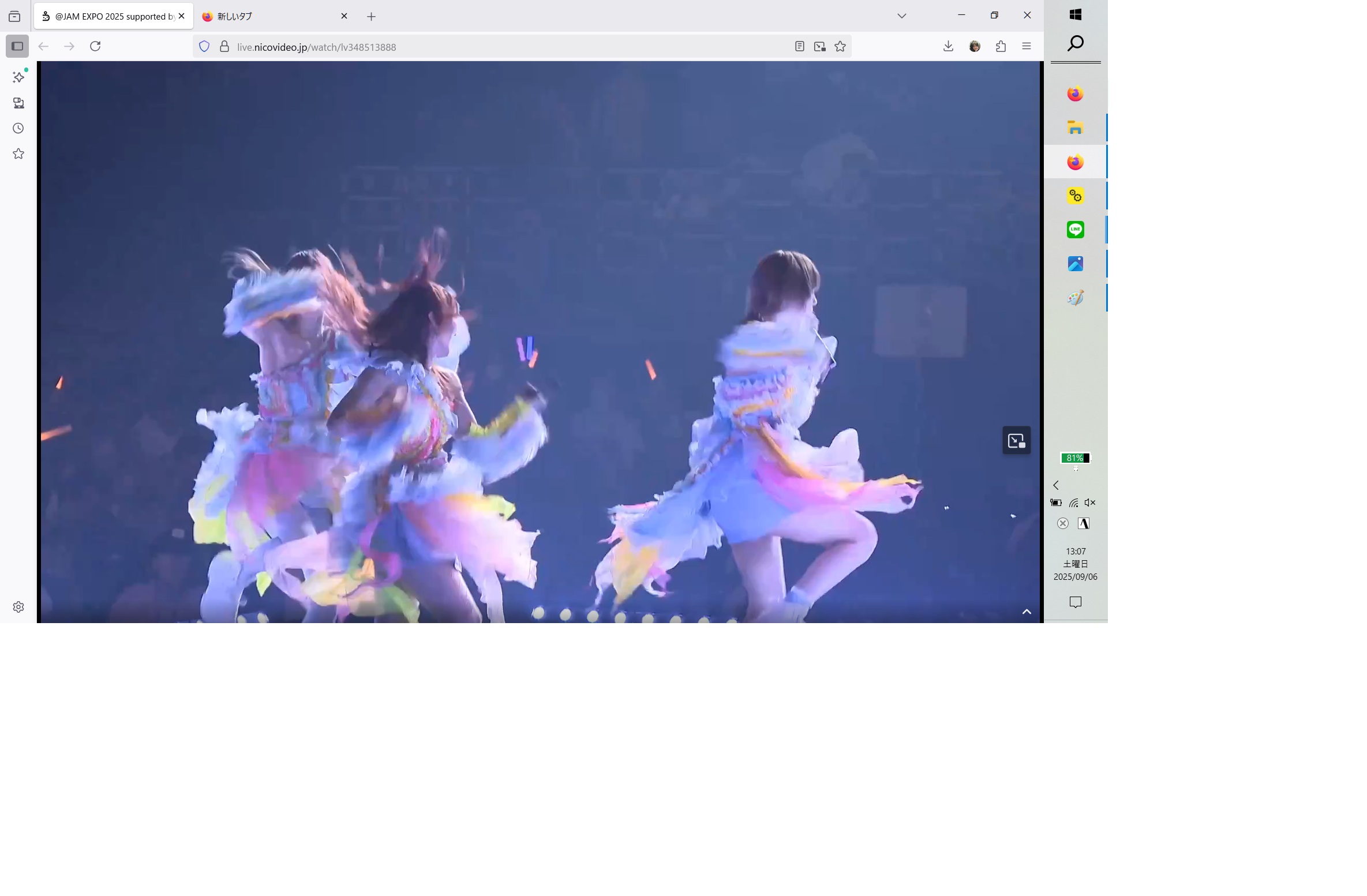Toggle reader view in address bar
This screenshot has width=1367, height=896.
coord(799,47)
